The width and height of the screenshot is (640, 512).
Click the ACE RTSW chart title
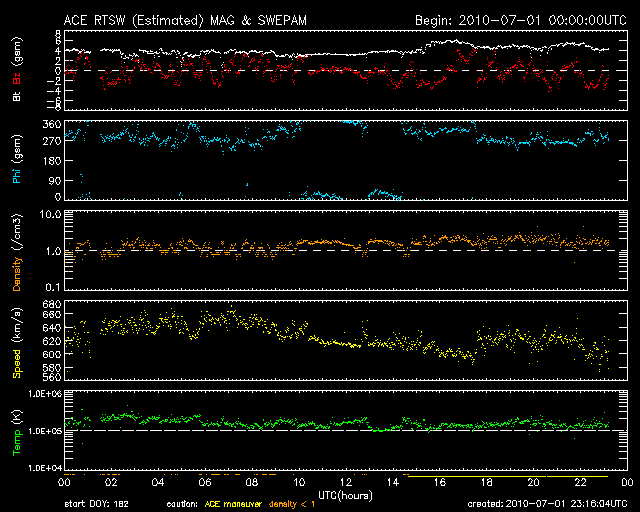(183, 20)
